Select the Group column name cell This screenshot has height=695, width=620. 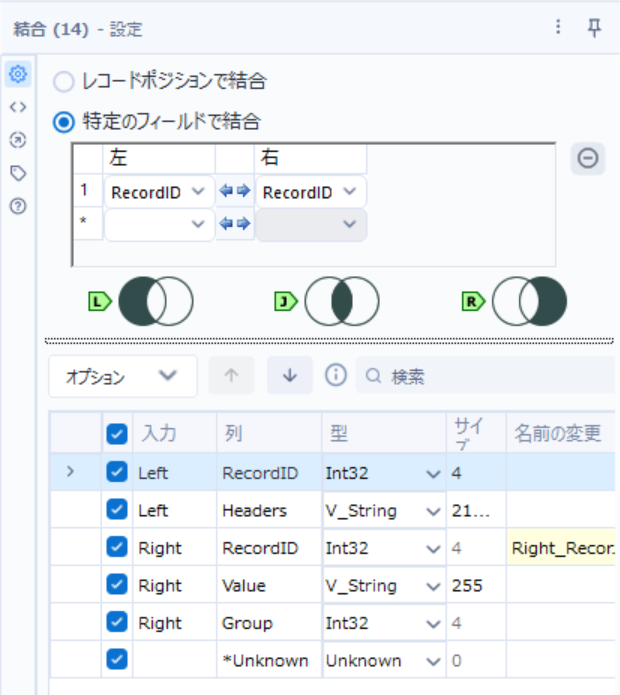pos(269,623)
